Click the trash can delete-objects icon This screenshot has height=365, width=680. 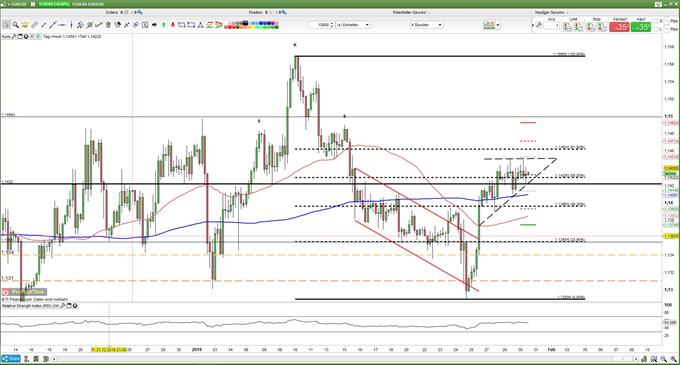108,25
